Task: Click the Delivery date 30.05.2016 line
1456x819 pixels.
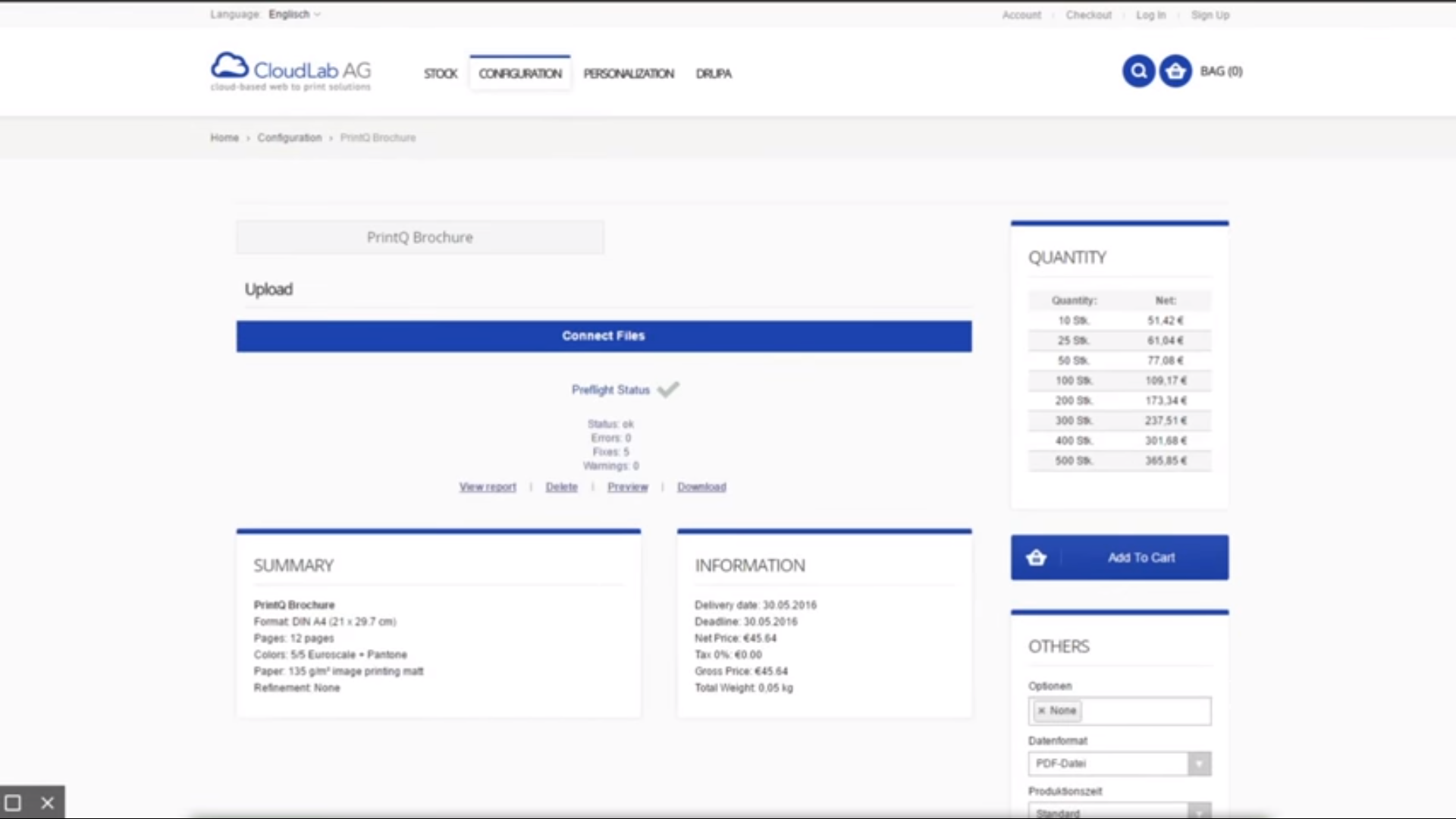Action: [x=755, y=605]
